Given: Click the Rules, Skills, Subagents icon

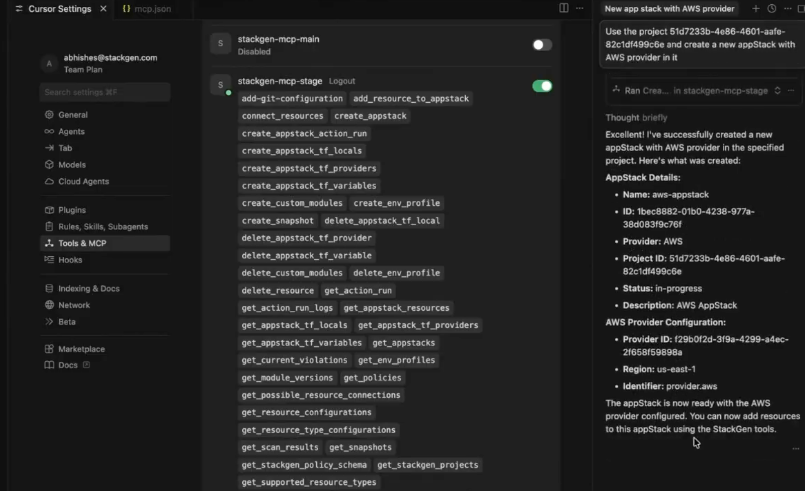Looking at the screenshot, I should (49, 226).
